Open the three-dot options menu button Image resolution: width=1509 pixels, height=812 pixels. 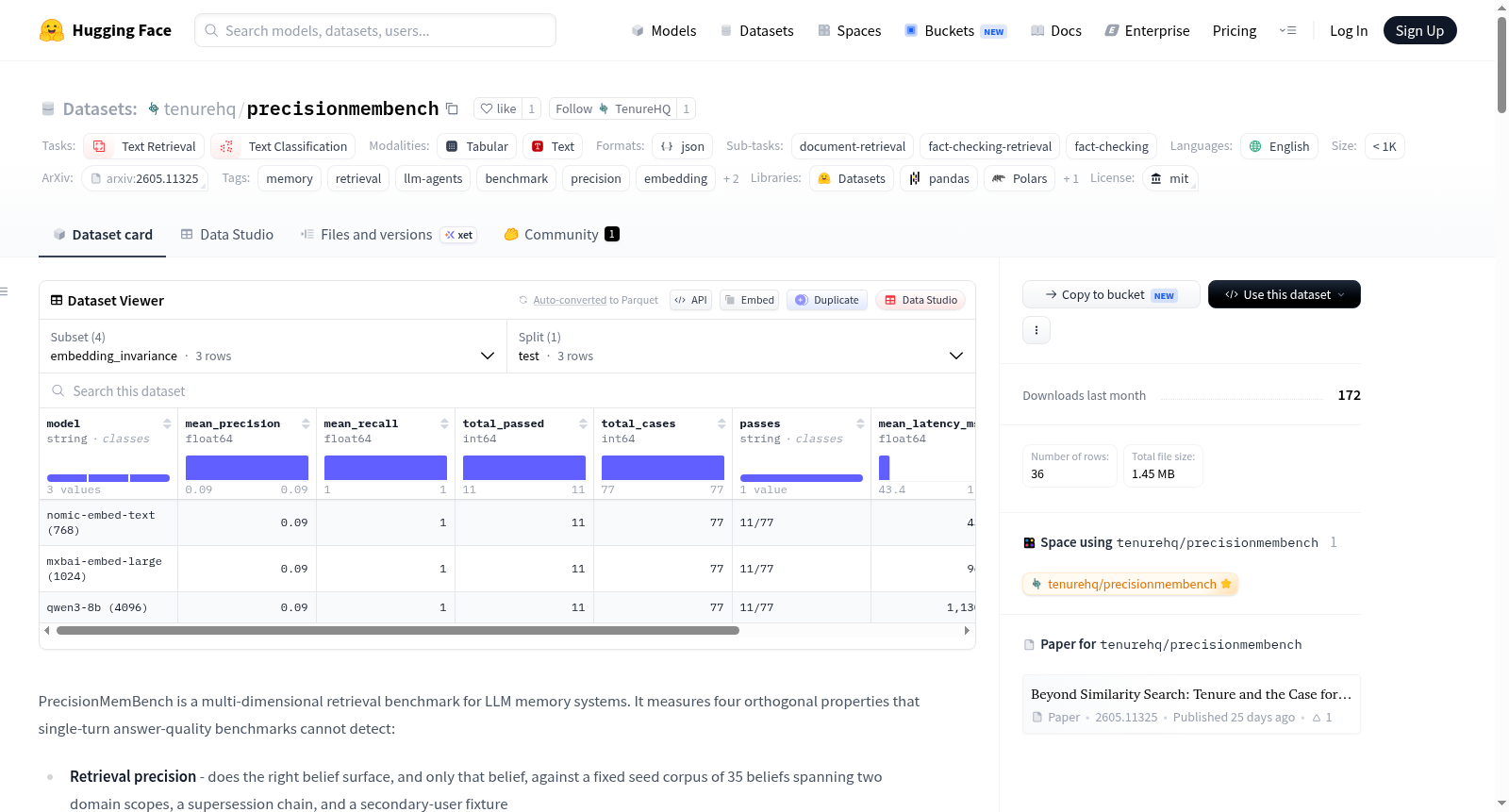pos(1036,330)
